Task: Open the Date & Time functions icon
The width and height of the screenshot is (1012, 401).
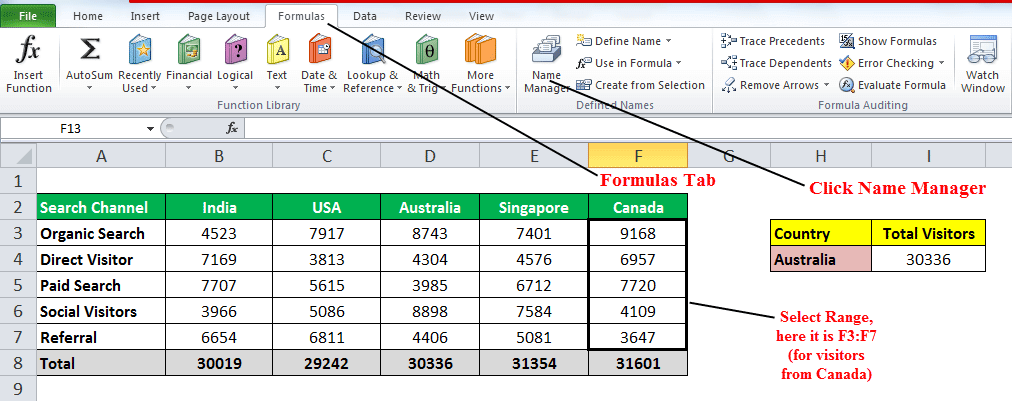Action: click(x=319, y=50)
